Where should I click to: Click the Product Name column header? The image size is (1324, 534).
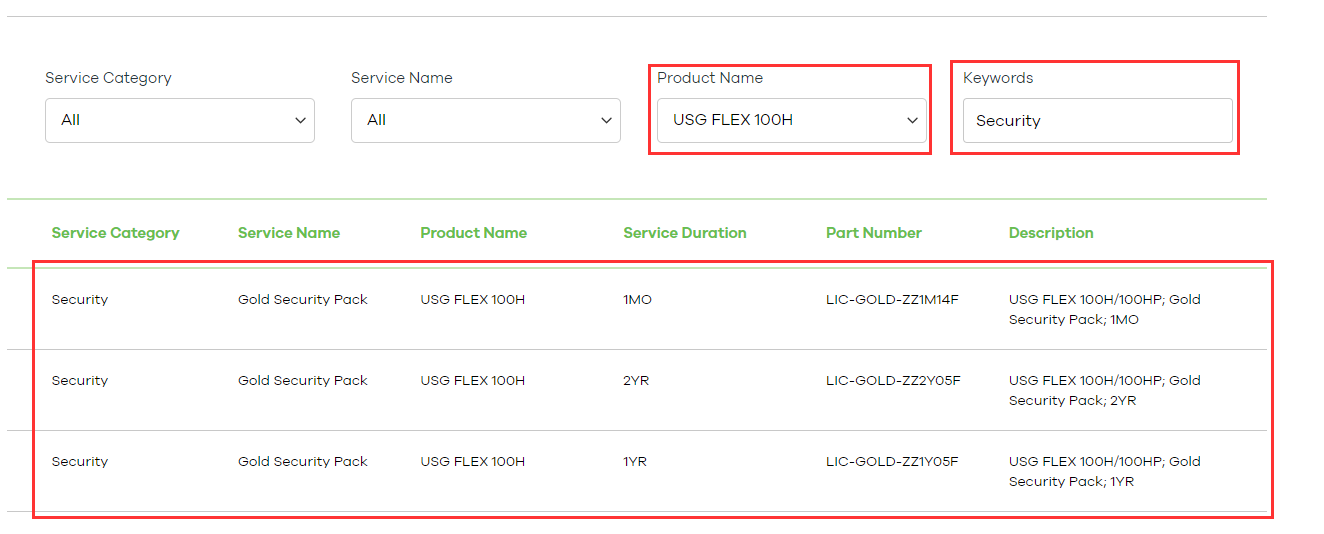tap(473, 233)
